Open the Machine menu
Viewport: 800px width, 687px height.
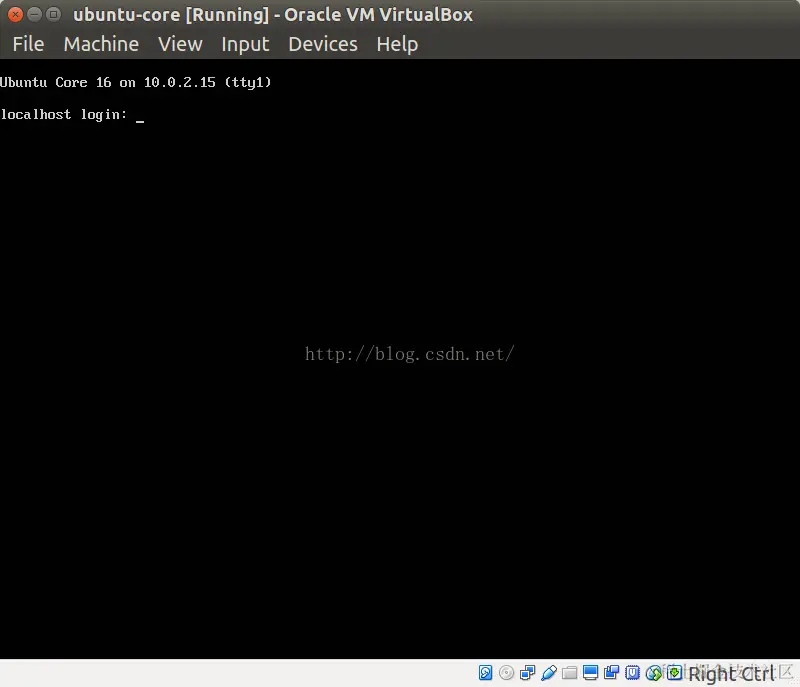point(101,44)
